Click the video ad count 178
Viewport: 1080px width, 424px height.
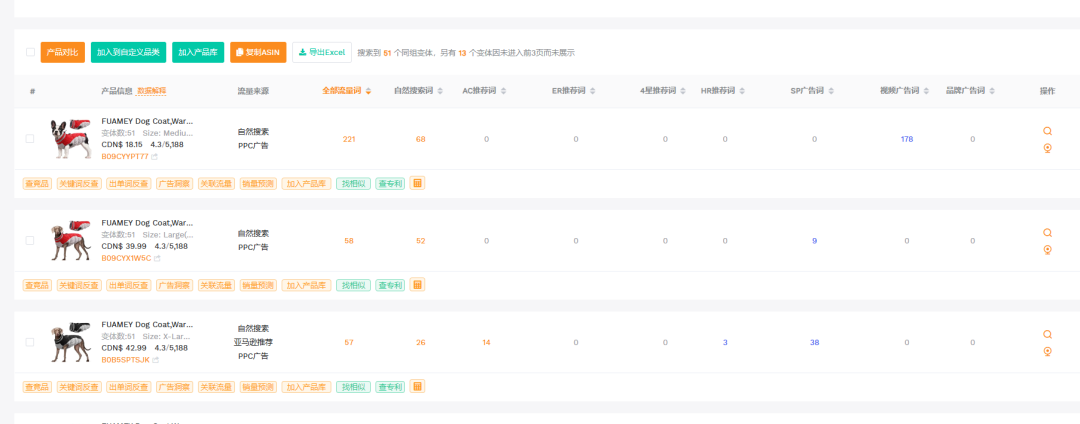point(906,139)
